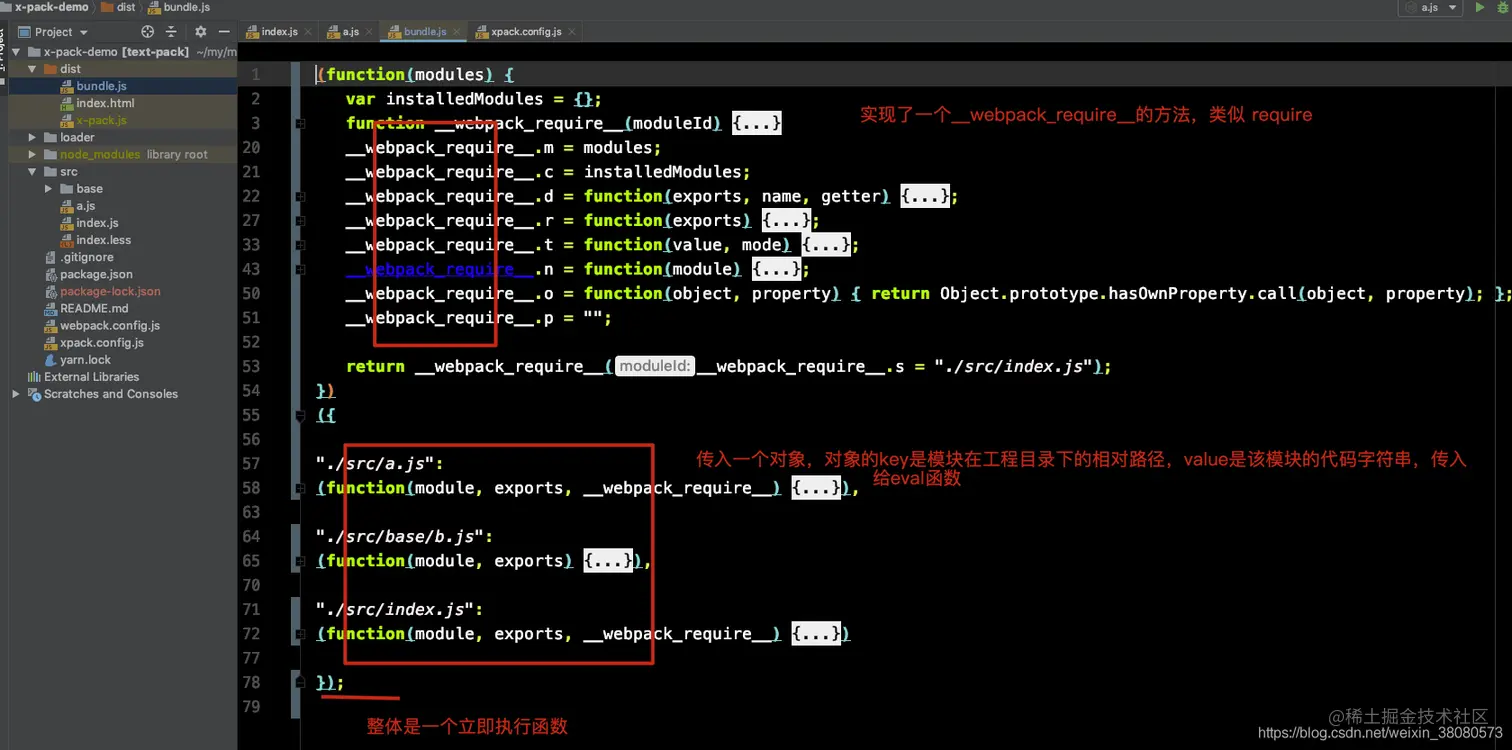The image size is (1512, 750).
Task: Expand the base folder arrow
Action: [x=48, y=189]
